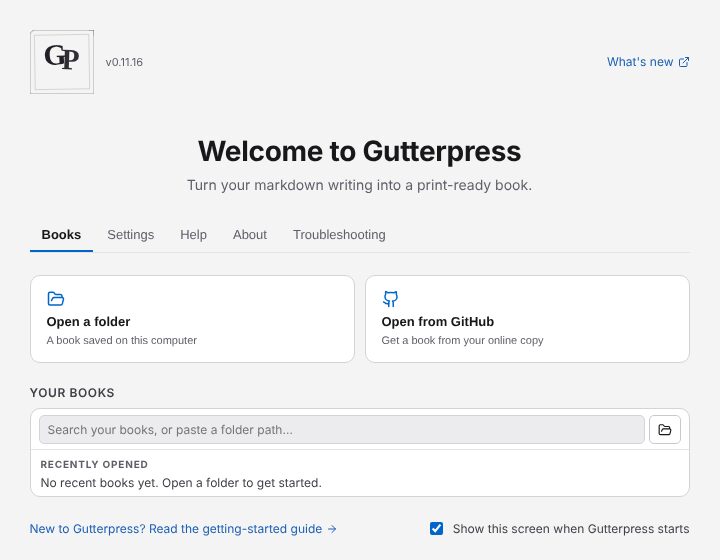The image size is (720, 560).
Task: Click the RECENTLY OPENED heading
Action: point(94,465)
